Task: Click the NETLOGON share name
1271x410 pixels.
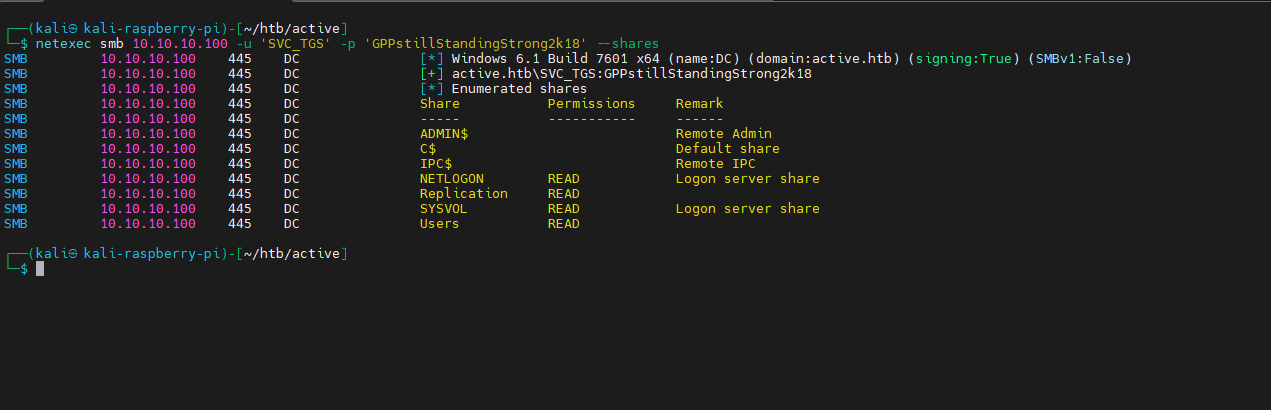Action: click(452, 179)
